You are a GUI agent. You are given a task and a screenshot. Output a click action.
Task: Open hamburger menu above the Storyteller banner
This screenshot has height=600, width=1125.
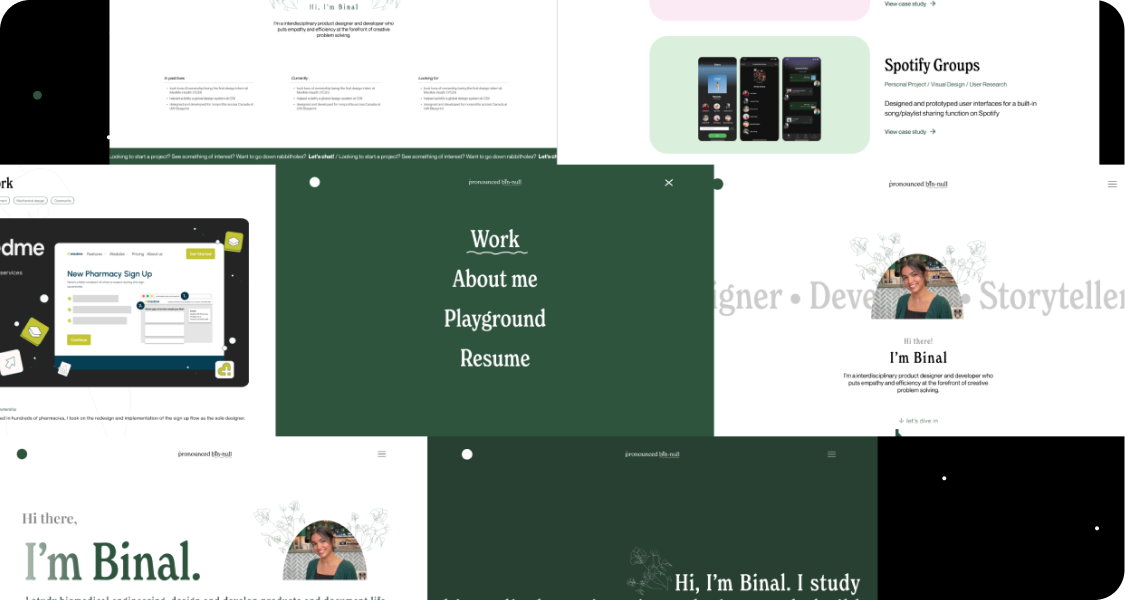1112,184
